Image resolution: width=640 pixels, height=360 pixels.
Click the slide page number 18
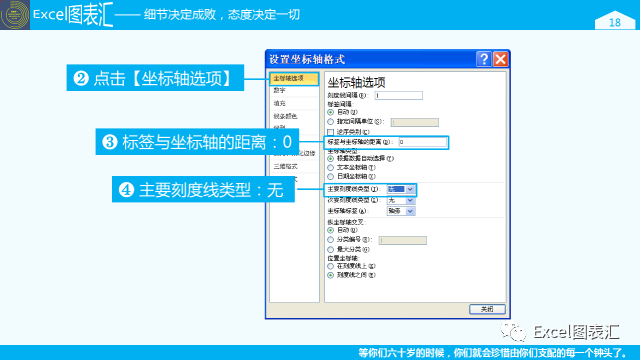point(615,22)
